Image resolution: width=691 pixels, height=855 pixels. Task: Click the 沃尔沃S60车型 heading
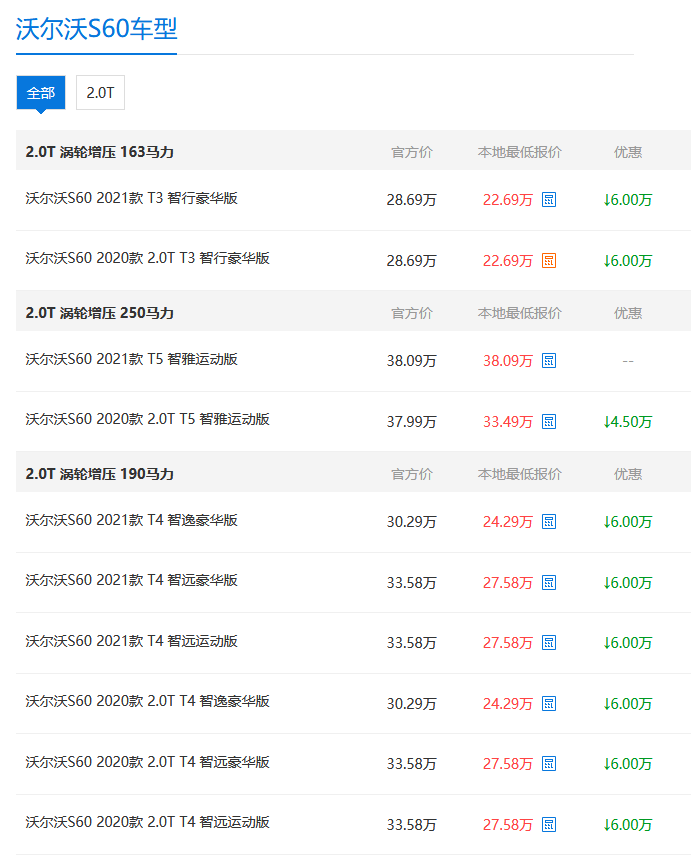coord(96,29)
